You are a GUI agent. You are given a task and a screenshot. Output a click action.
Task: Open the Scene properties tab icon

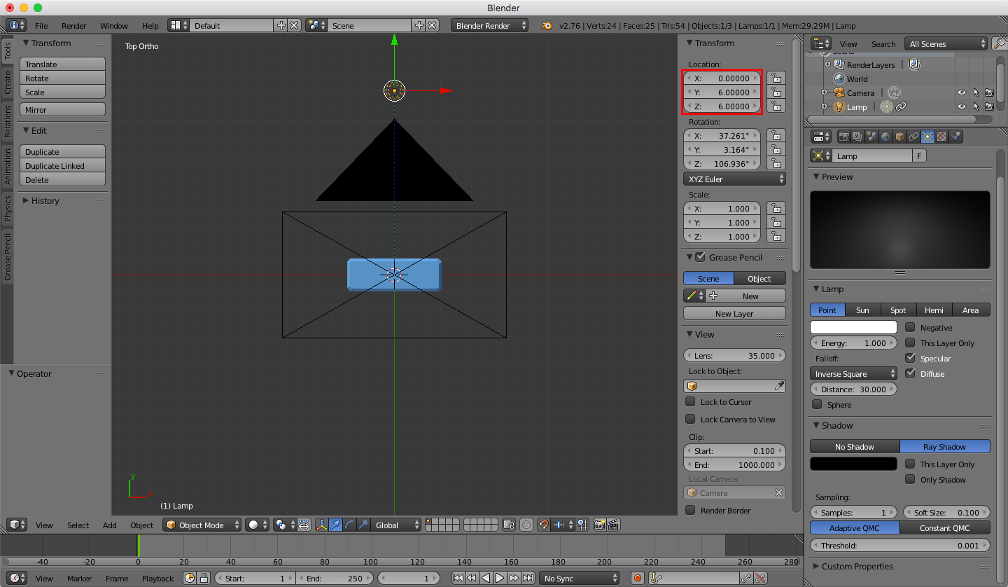[x=872, y=137]
